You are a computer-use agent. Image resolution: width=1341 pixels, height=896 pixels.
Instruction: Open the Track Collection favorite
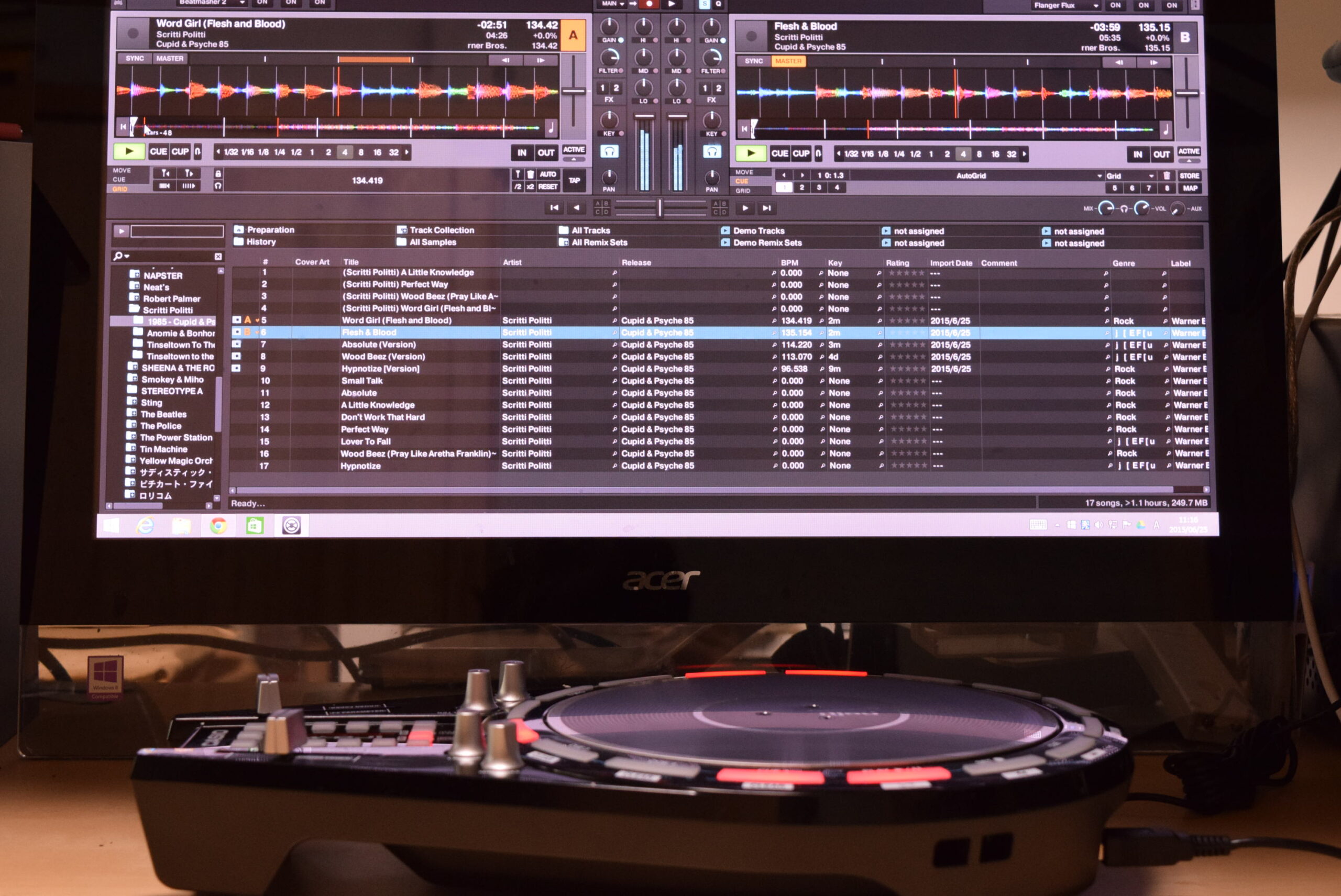[436, 230]
